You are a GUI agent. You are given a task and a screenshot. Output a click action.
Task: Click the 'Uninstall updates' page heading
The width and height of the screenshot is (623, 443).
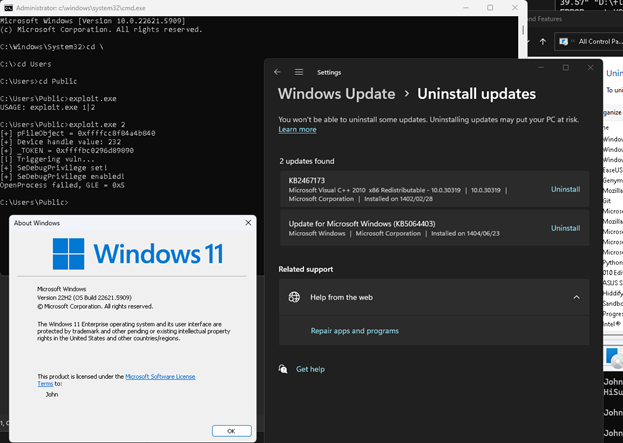point(476,94)
